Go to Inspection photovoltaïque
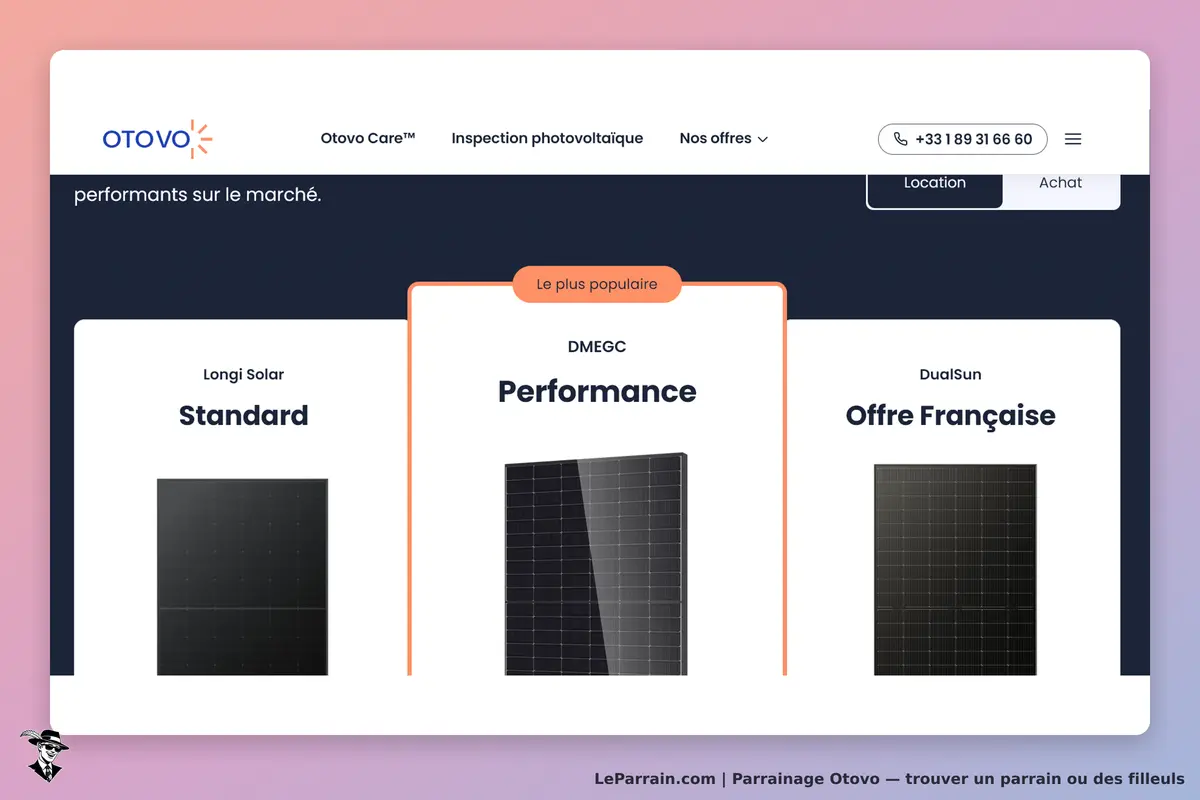Screen dimensions: 1200x800 pyautogui.click(x=547, y=139)
